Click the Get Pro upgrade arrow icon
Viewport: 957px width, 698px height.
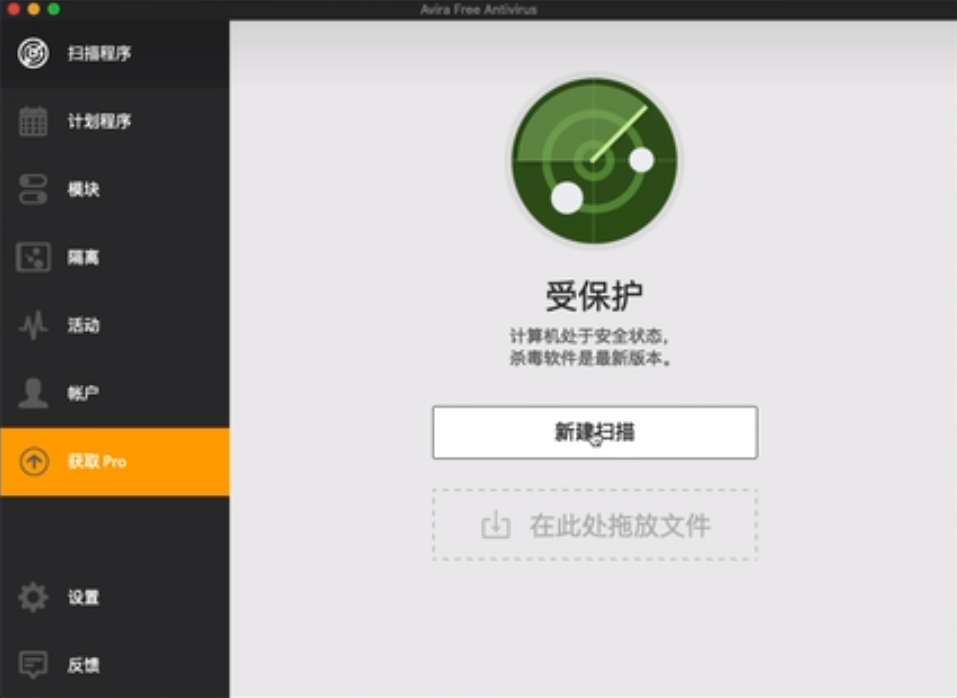coord(33,459)
